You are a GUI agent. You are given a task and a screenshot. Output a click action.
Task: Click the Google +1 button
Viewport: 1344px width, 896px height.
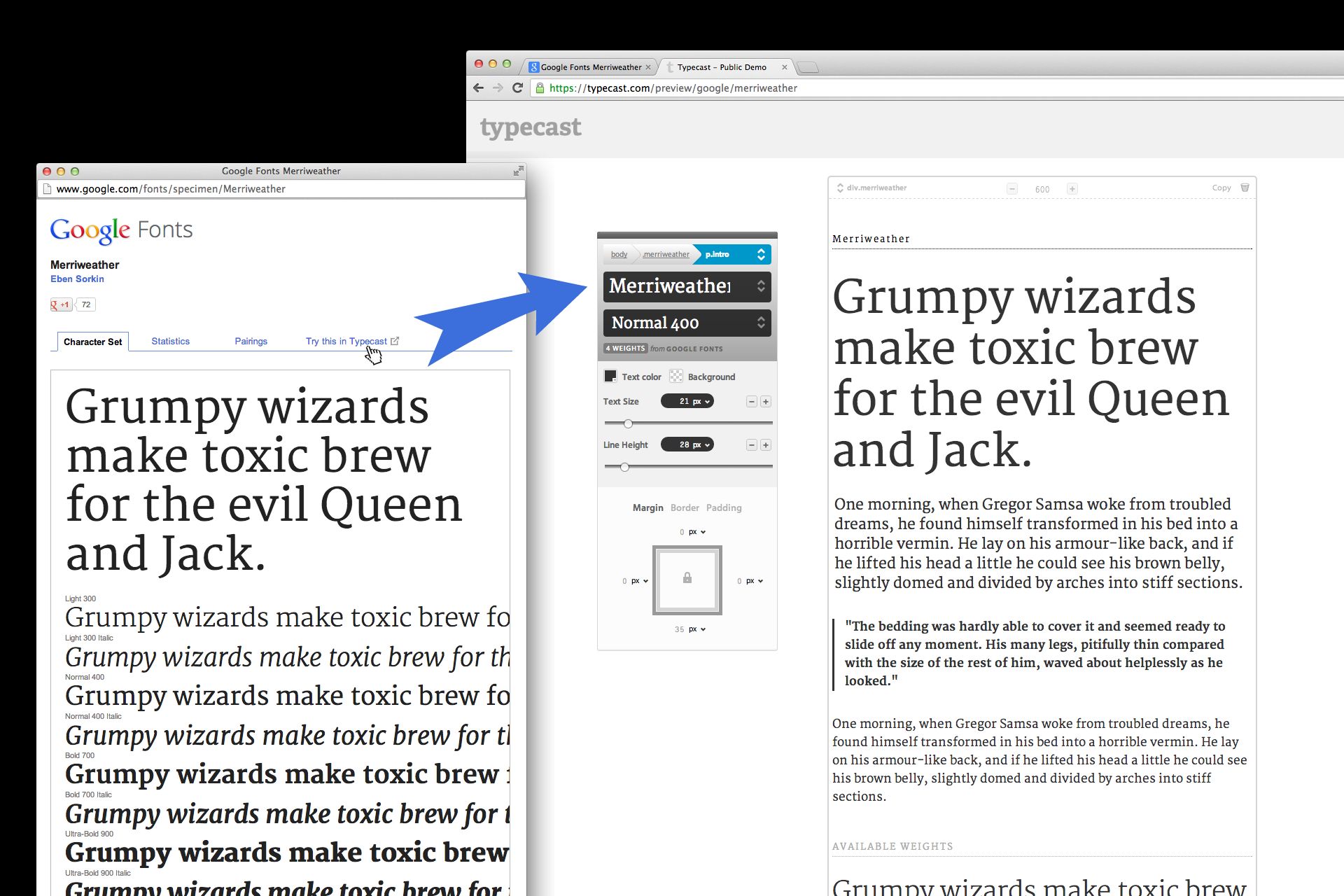(x=61, y=304)
